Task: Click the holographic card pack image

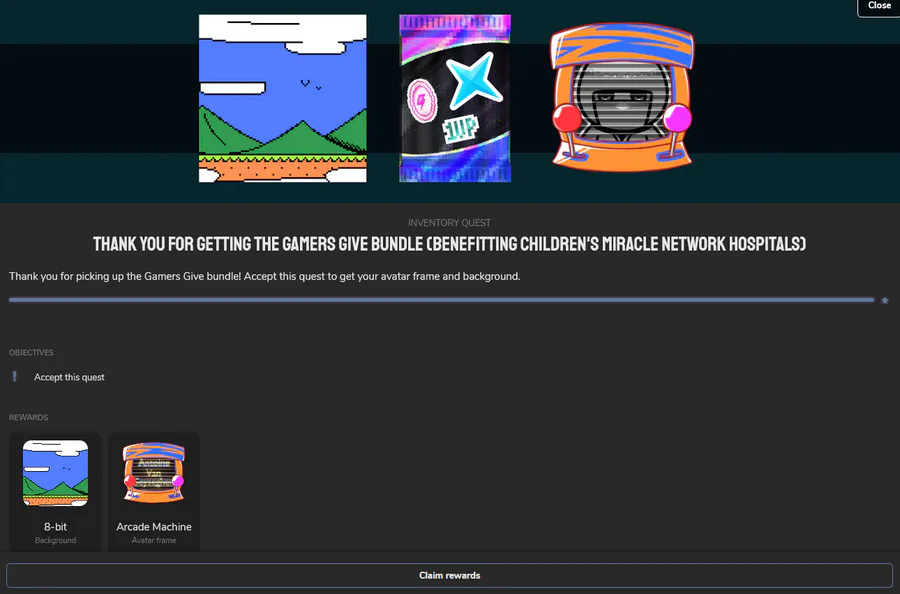Action: coord(455,98)
